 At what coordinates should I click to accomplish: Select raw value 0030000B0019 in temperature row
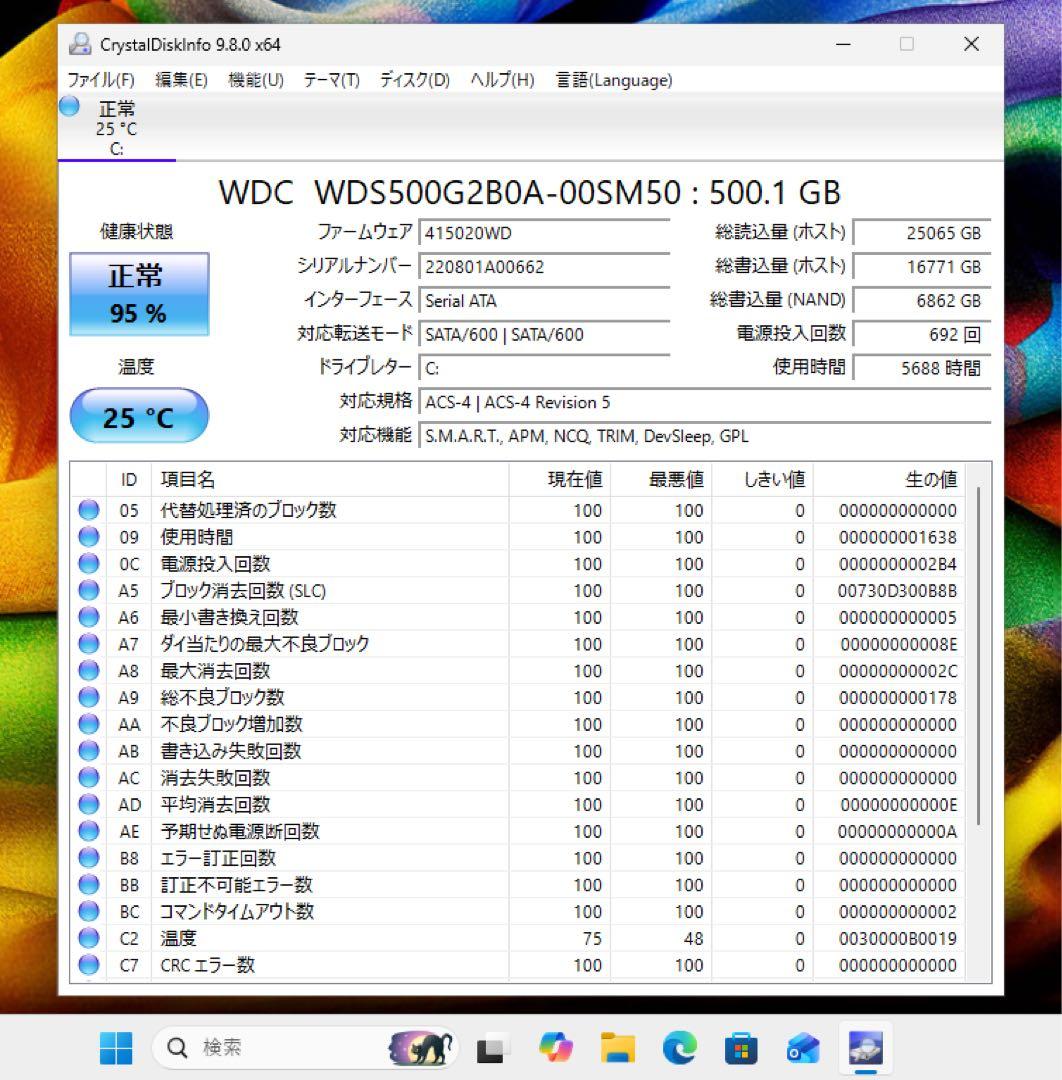pos(897,939)
